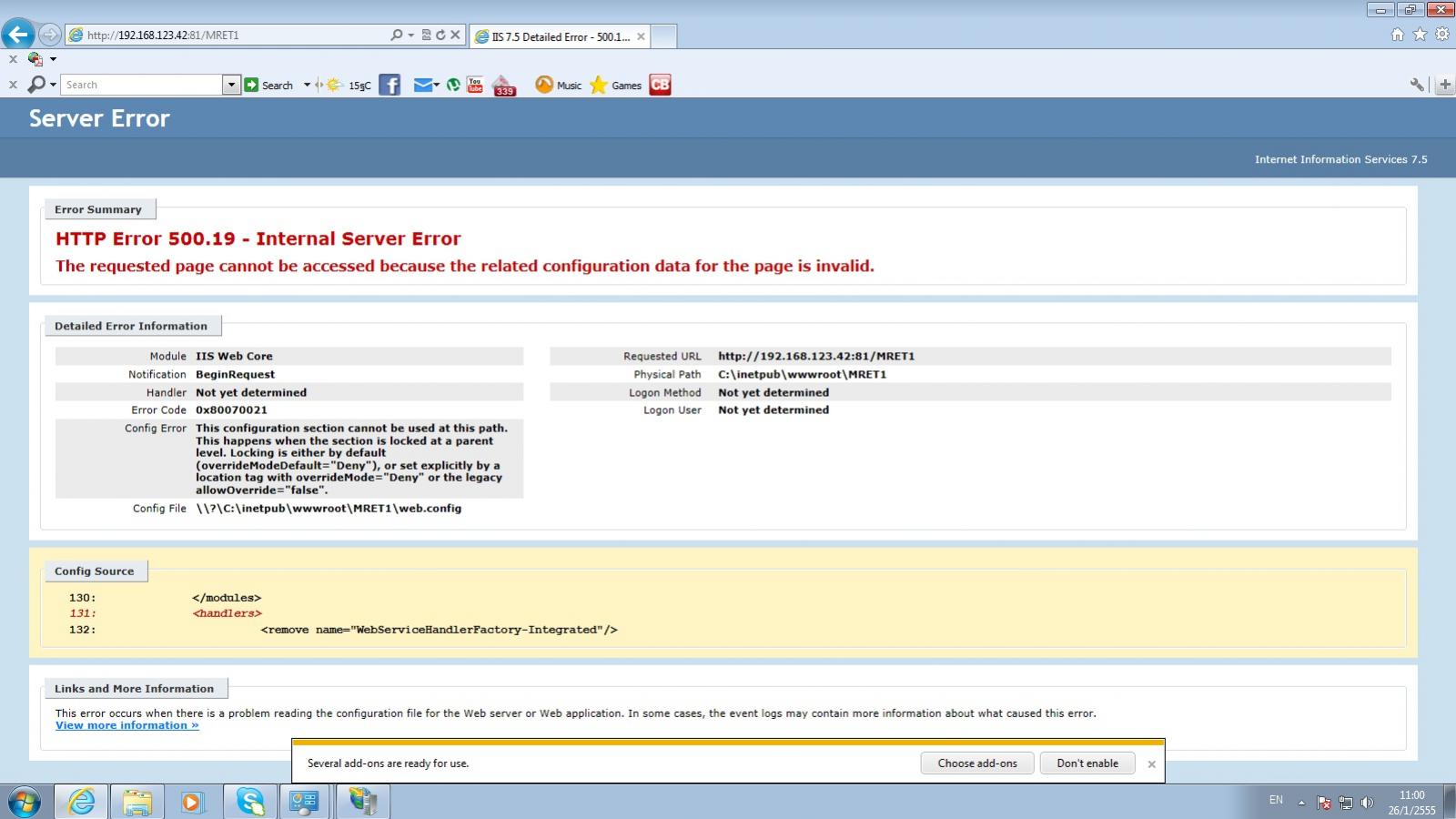Screen dimensions: 1456x819
Task: Follow the 'View more information »' link
Action: tap(126, 725)
